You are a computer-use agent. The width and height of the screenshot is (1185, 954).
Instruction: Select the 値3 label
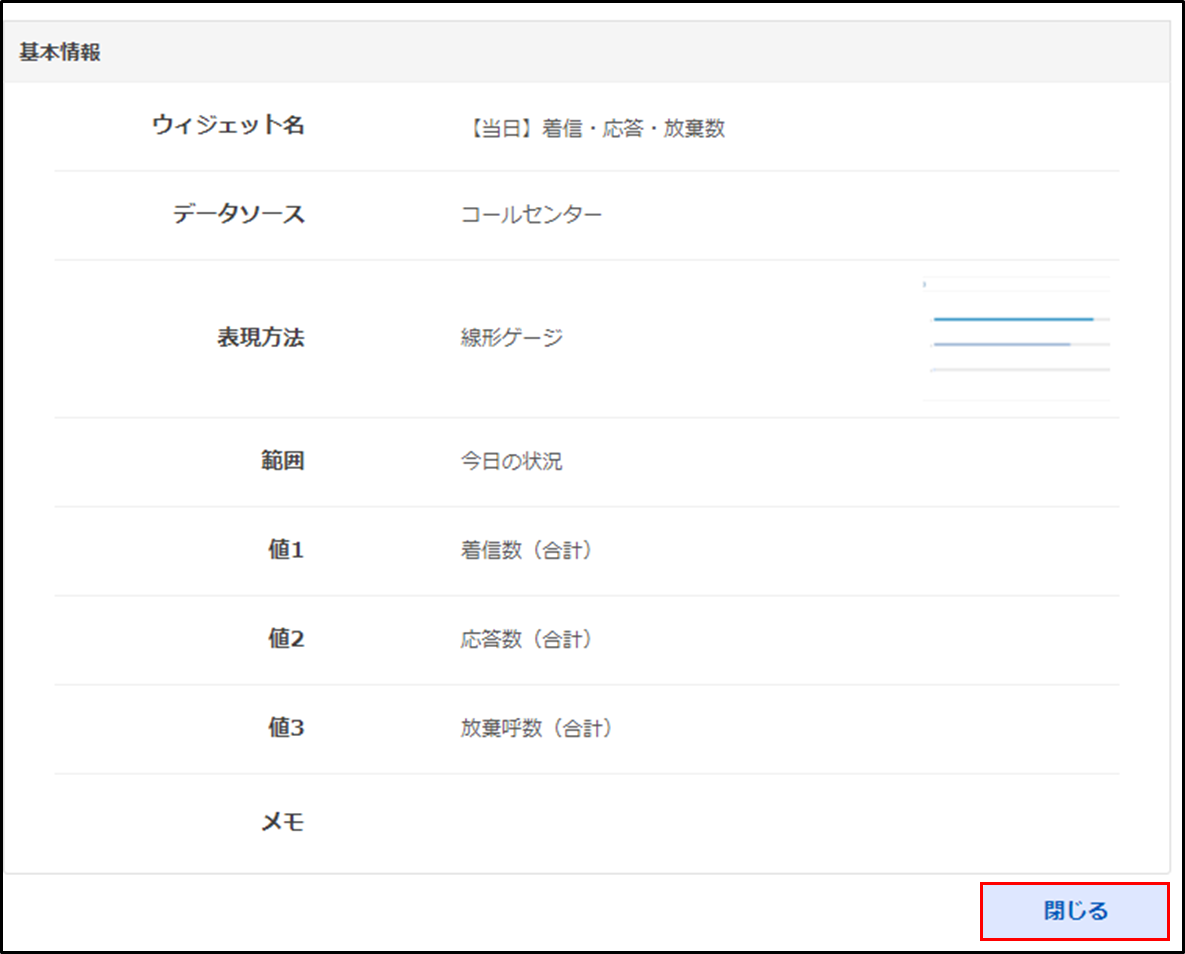285,728
